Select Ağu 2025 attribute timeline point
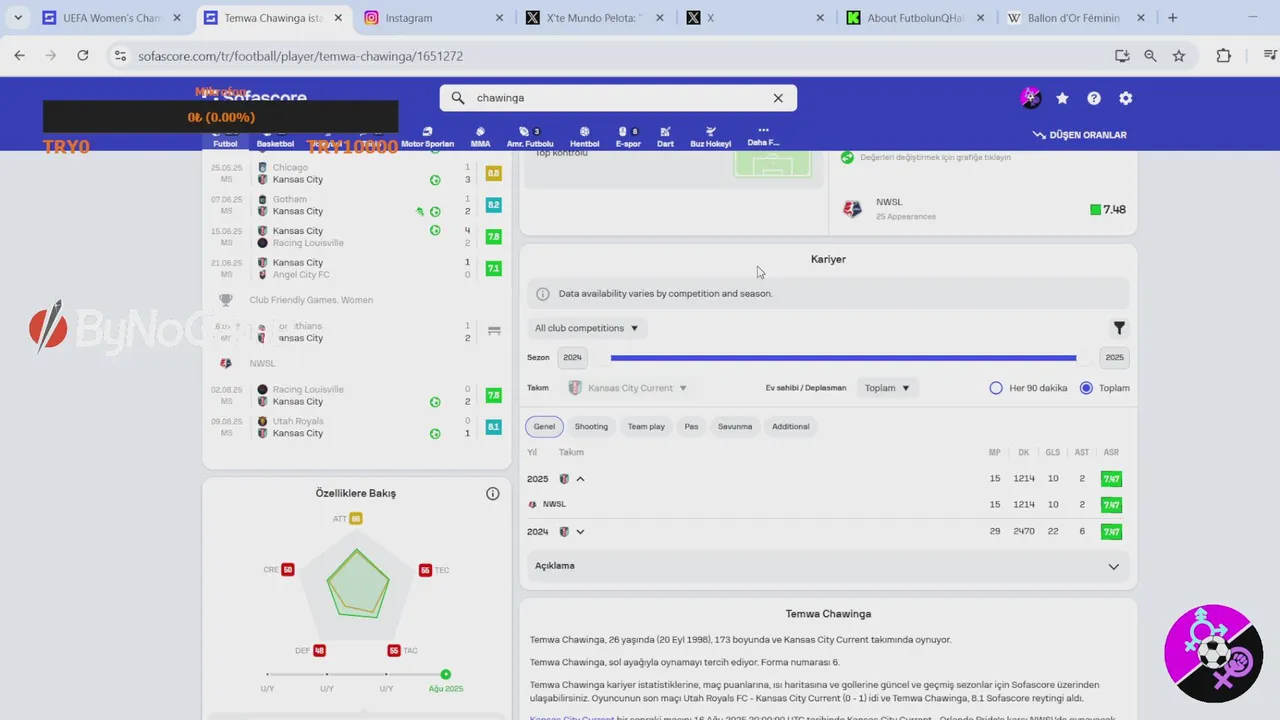Image resolution: width=1280 pixels, height=720 pixels. (446, 675)
